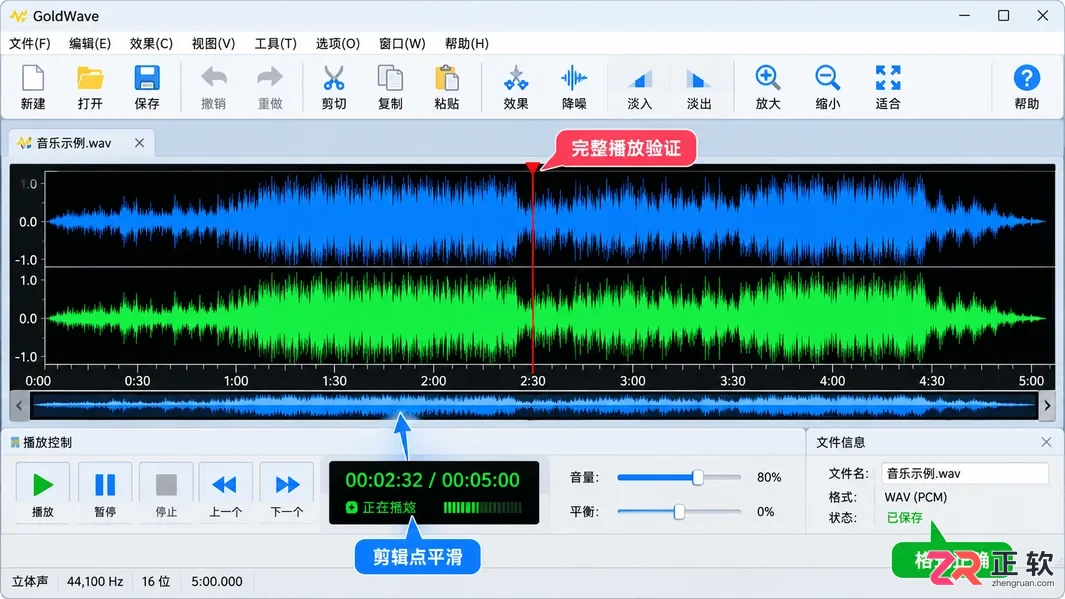This screenshot has width=1065, height=599.
Task: Adjust the 音量 volume slider handle
Action: (698, 477)
